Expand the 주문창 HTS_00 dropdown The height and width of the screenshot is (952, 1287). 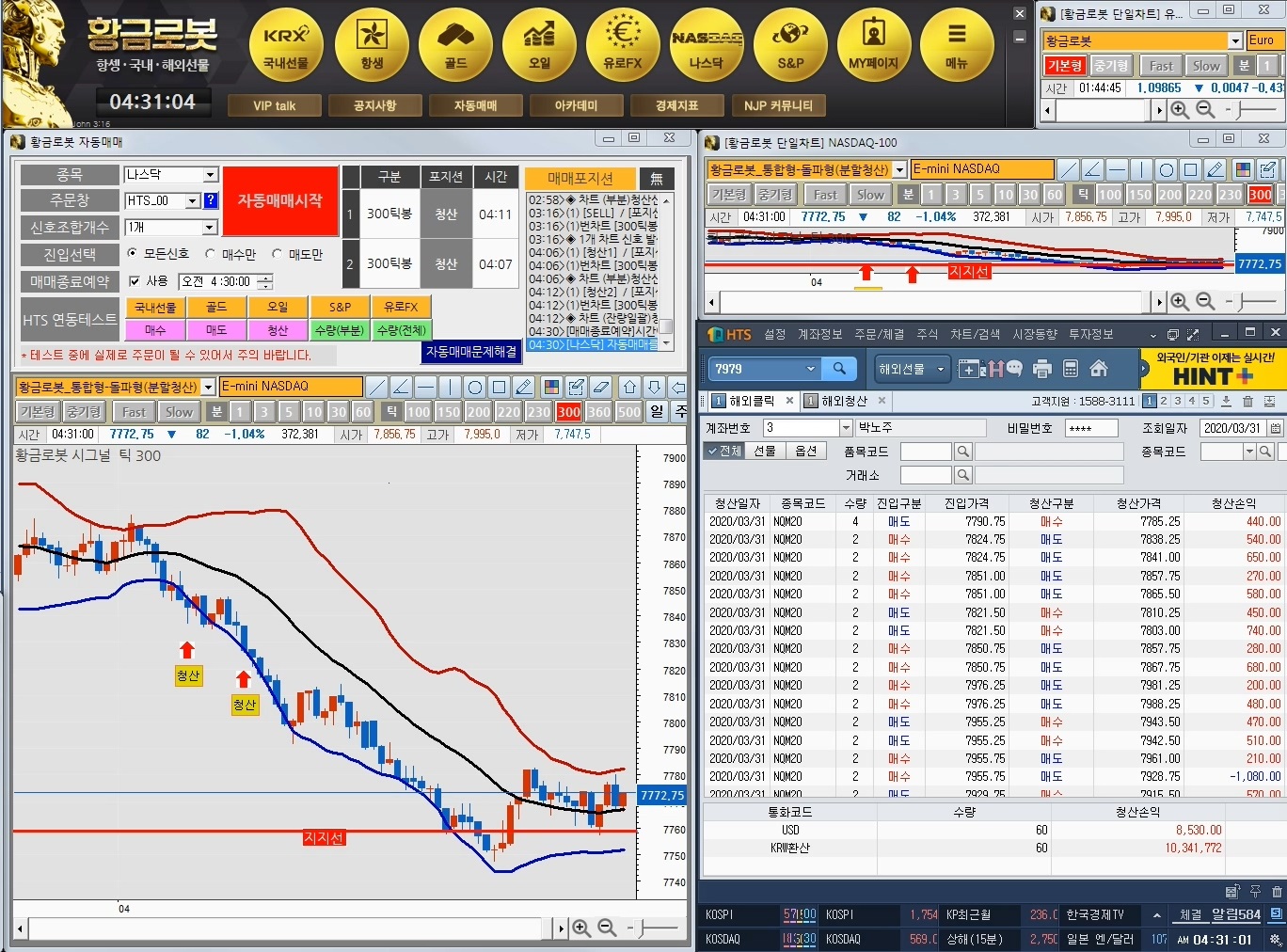click(x=193, y=200)
